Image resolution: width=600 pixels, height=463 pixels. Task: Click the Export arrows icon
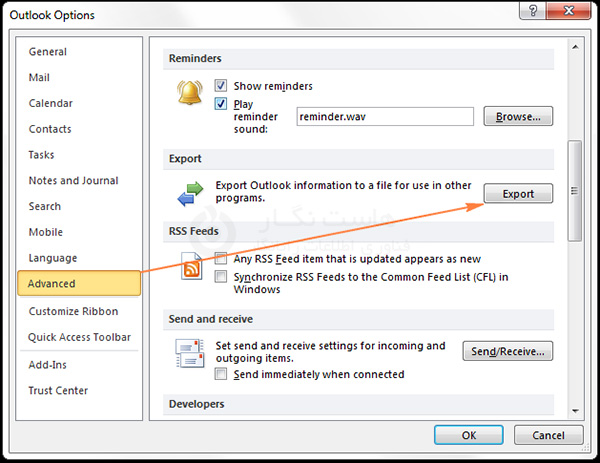click(189, 193)
